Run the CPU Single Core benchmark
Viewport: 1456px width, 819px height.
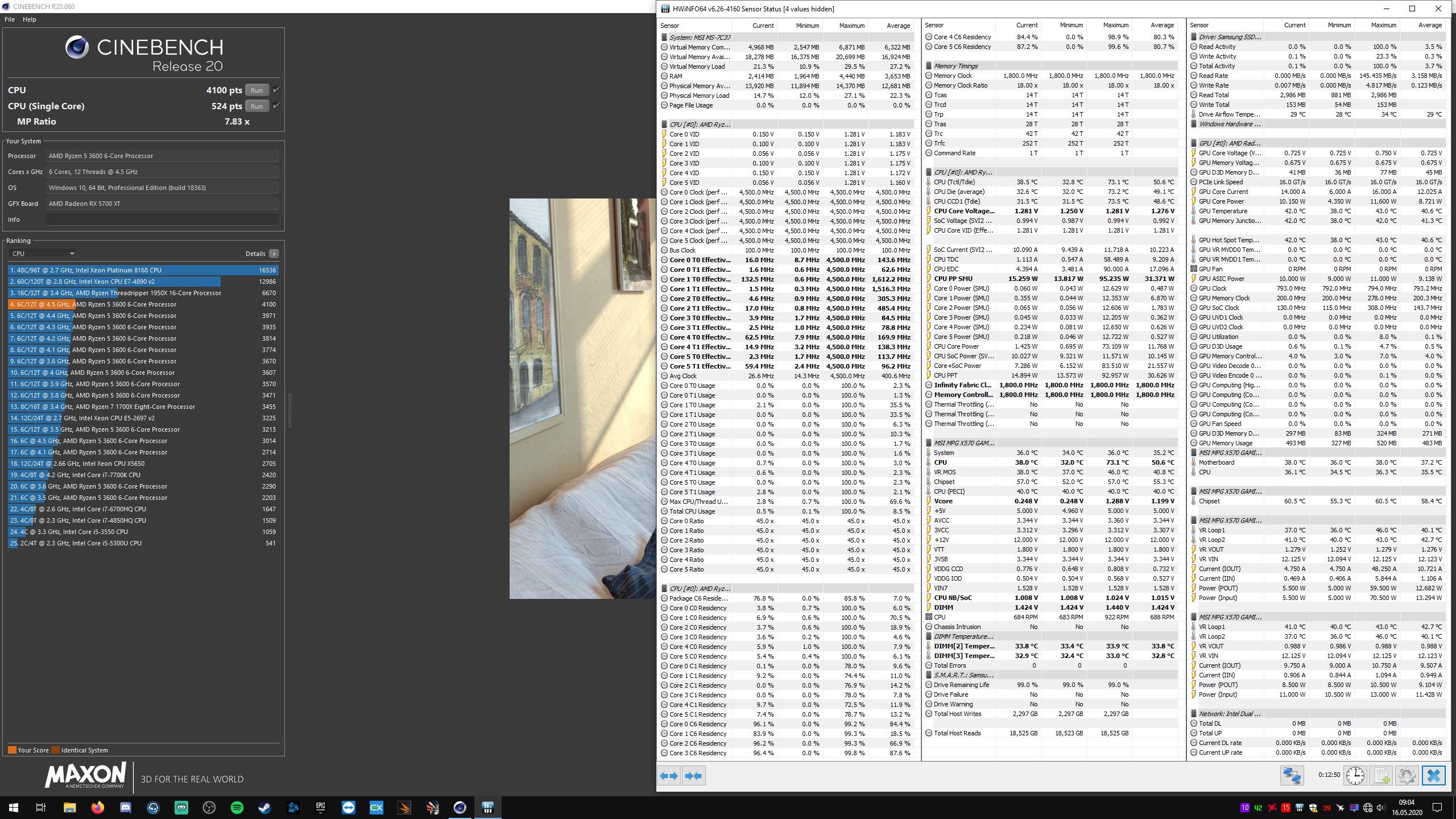[x=257, y=106]
